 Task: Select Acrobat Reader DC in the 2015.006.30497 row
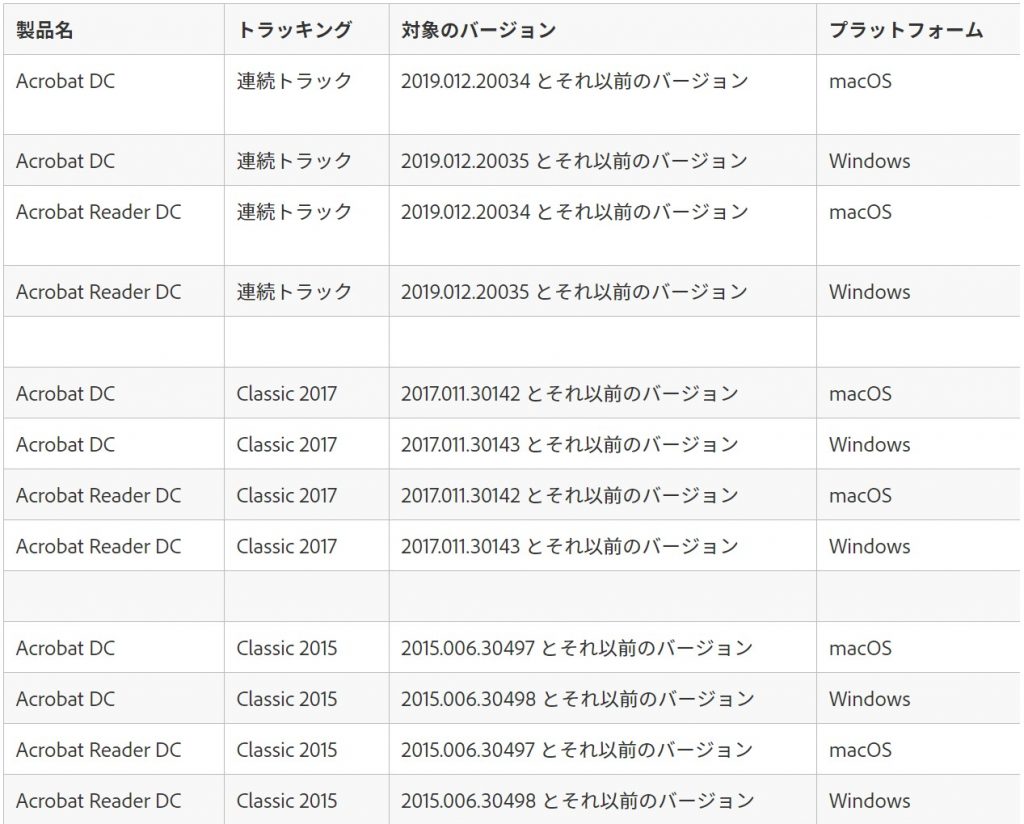[99, 750]
